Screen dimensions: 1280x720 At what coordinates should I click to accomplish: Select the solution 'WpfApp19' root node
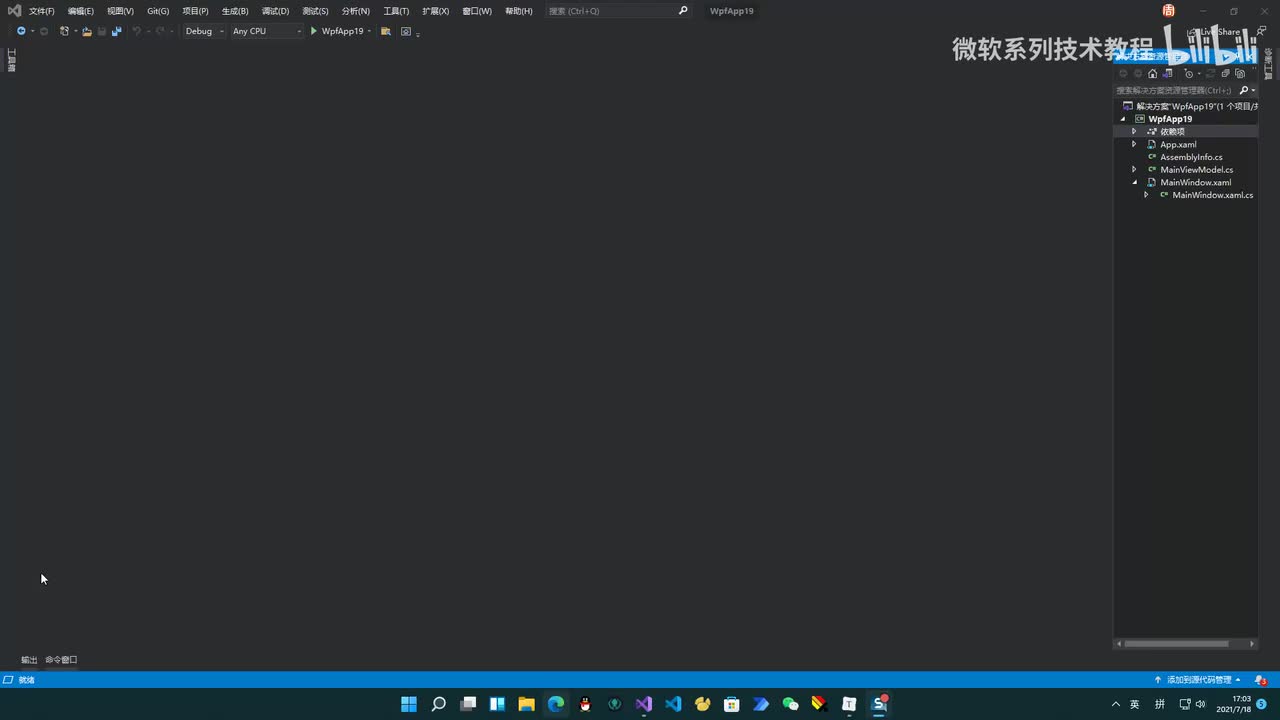click(x=1190, y=106)
